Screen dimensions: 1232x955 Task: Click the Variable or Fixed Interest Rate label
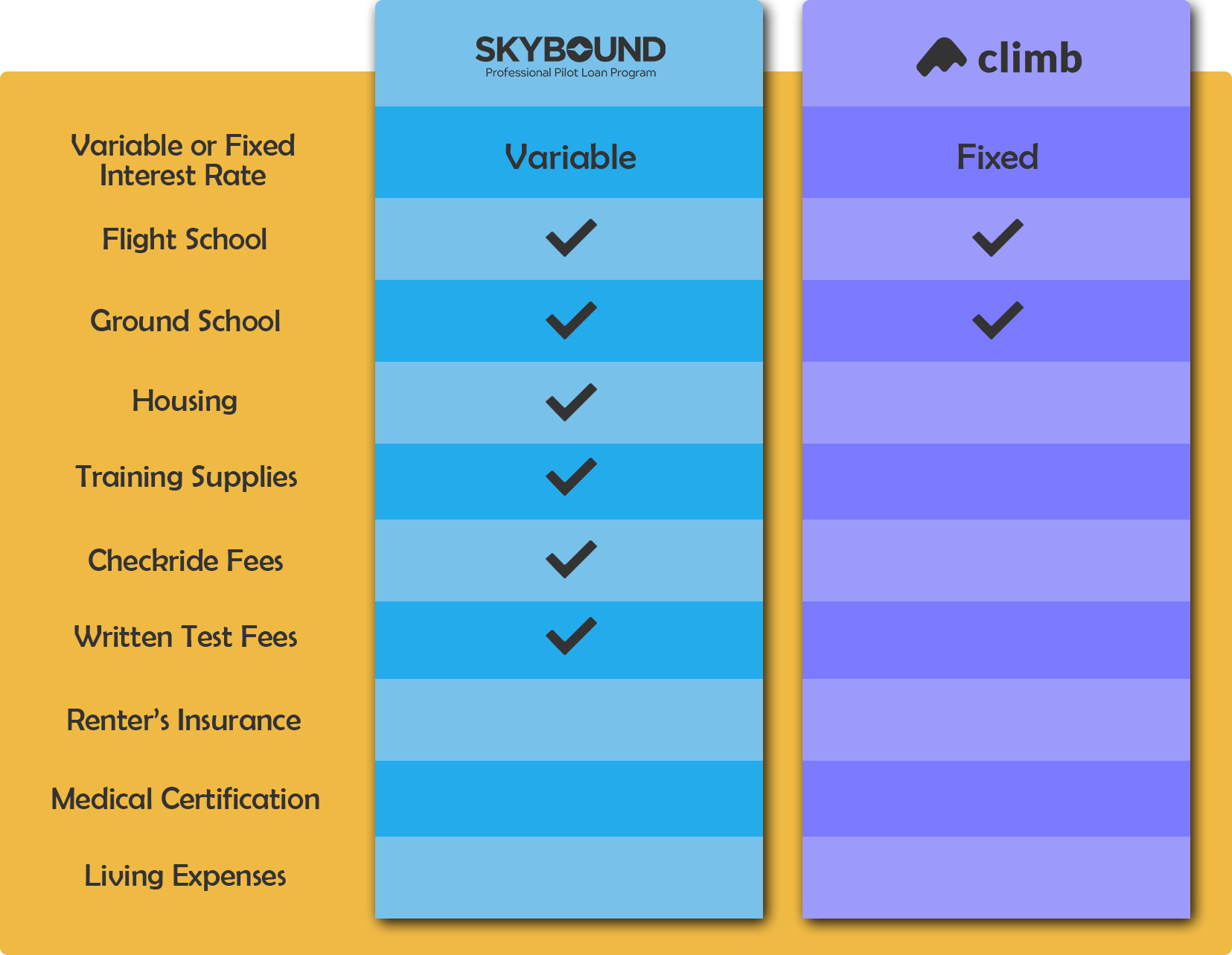183,160
